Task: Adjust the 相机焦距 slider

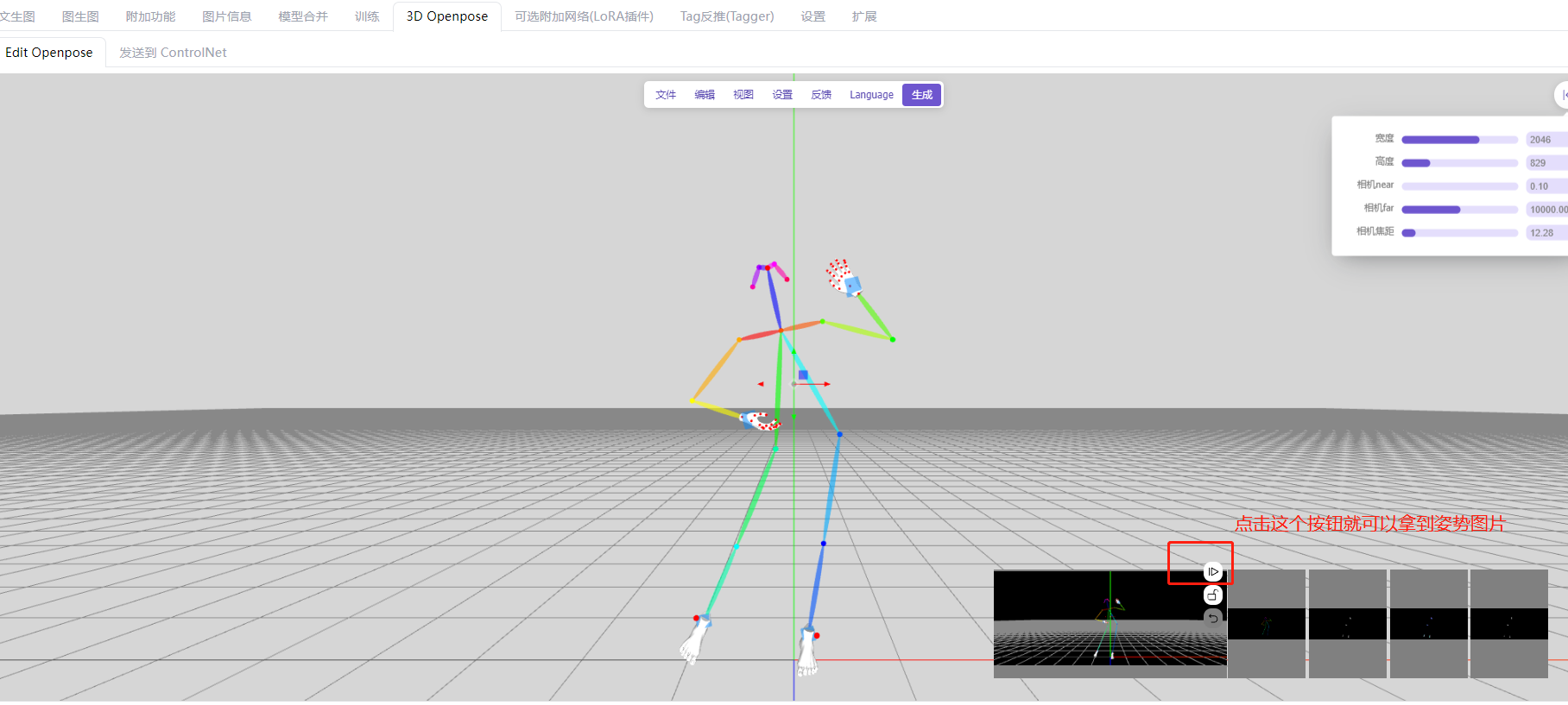Action: click(x=1459, y=233)
